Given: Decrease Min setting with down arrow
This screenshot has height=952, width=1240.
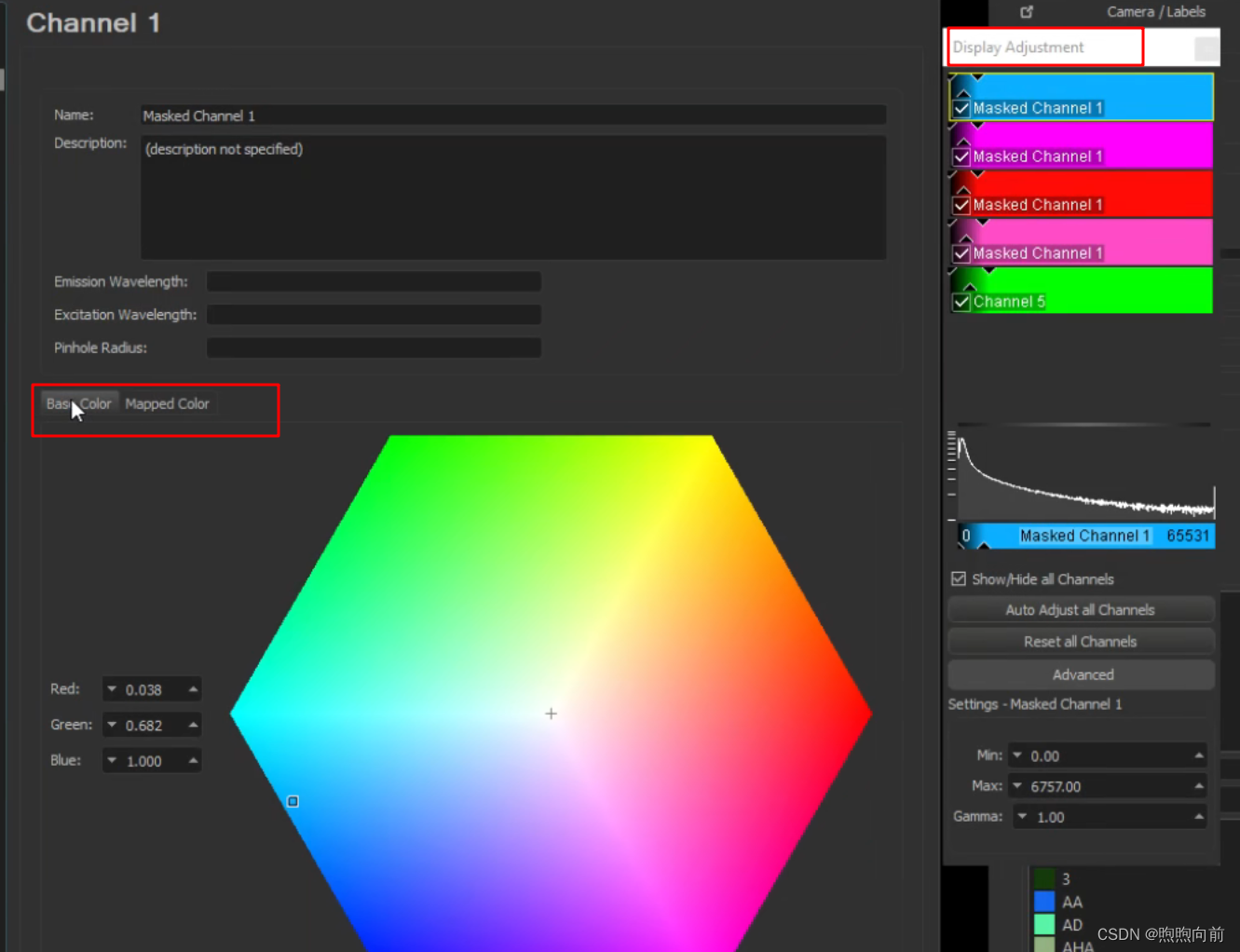Looking at the screenshot, I should click(1017, 755).
